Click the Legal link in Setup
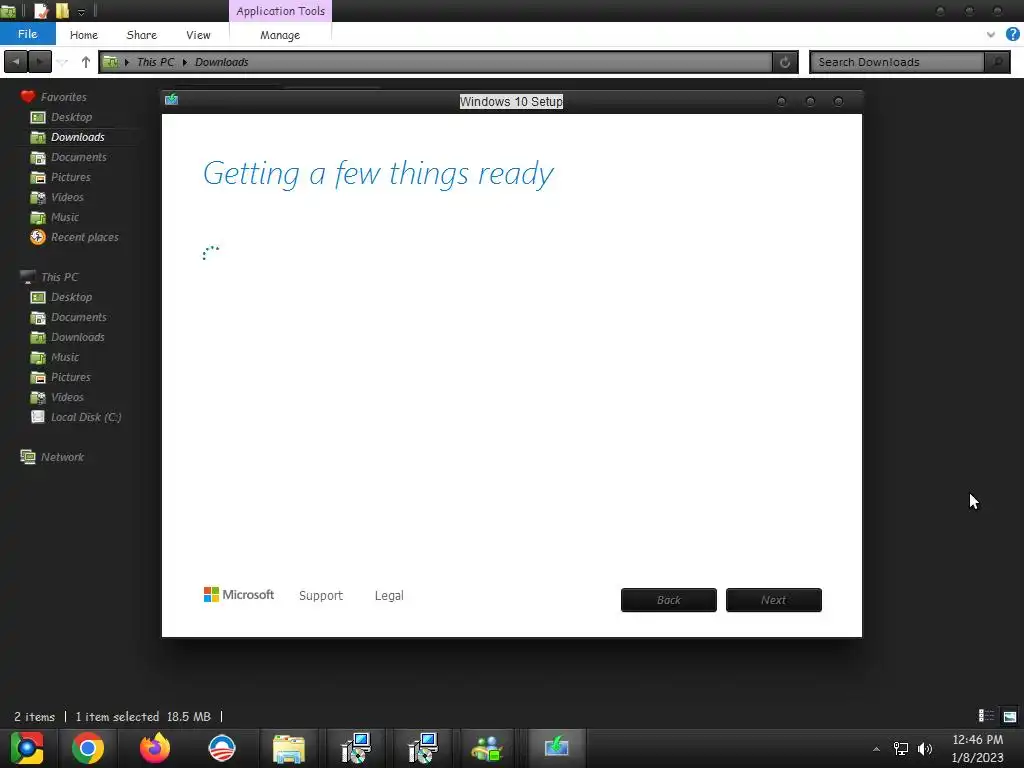This screenshot has width=1024, height=768. point(389,596)
